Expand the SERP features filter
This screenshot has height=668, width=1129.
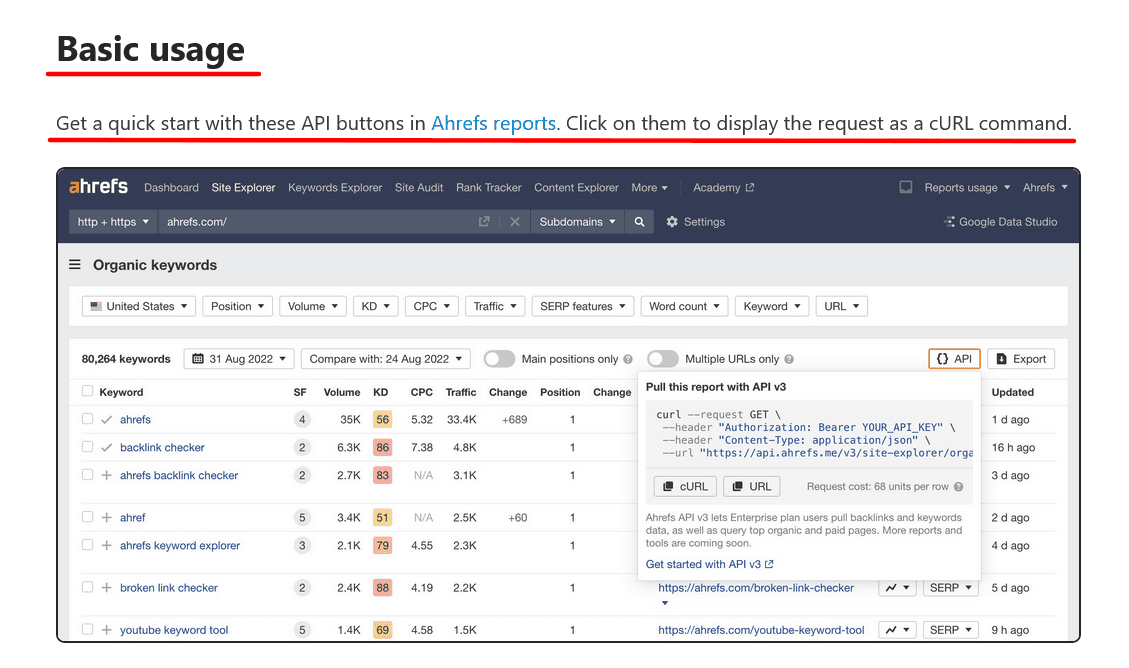[582, 306]
